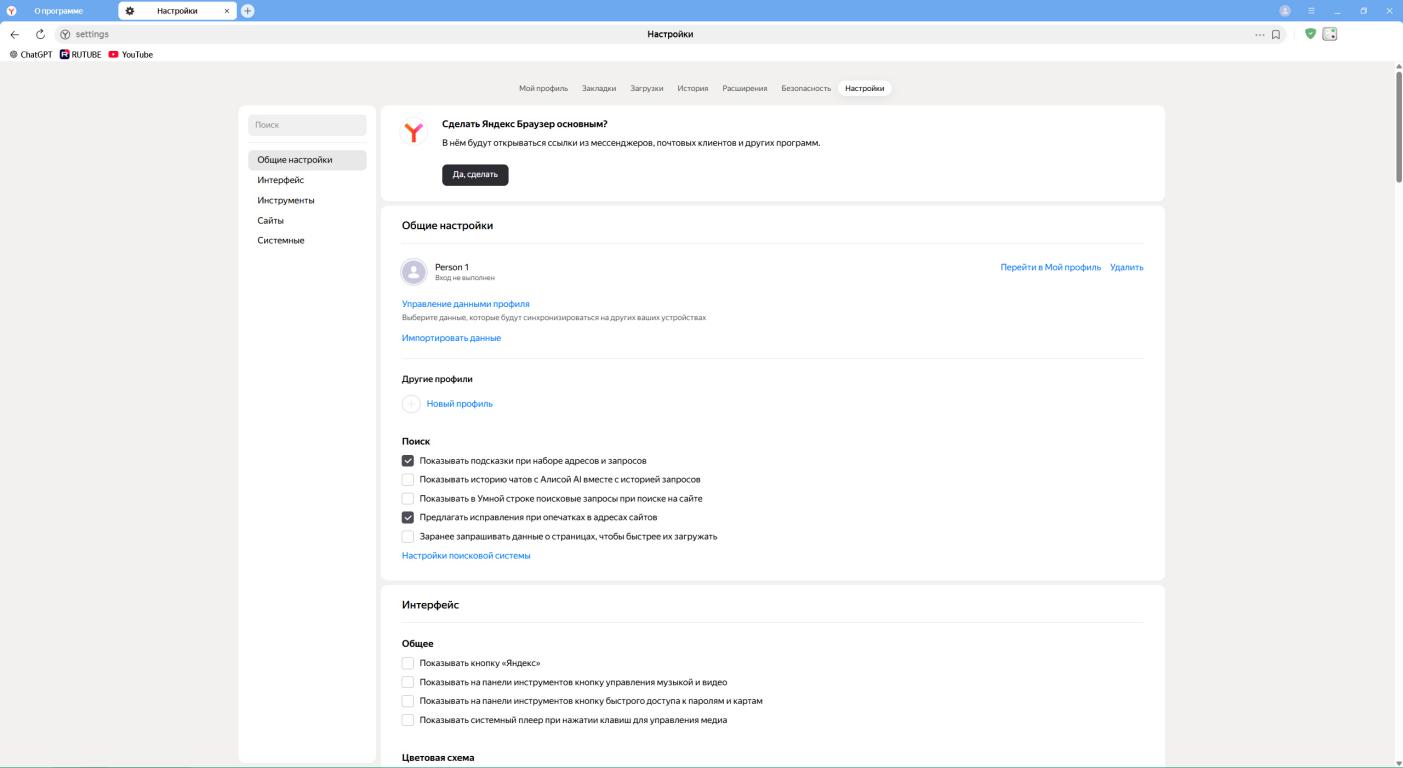Open Настройки поисковой системы link
The image size is (1403, 768).
466,555
